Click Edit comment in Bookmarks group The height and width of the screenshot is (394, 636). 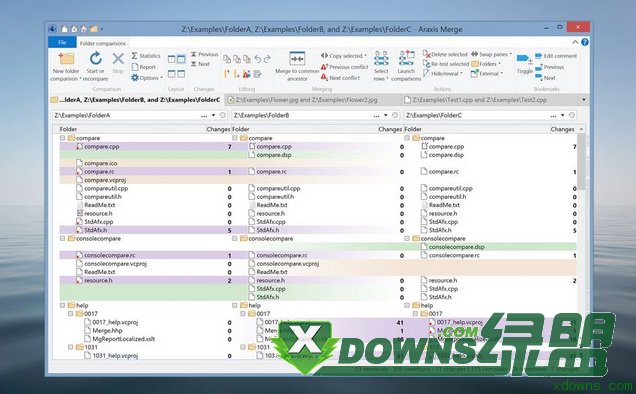pyautogui.click(x=556, y=56)
